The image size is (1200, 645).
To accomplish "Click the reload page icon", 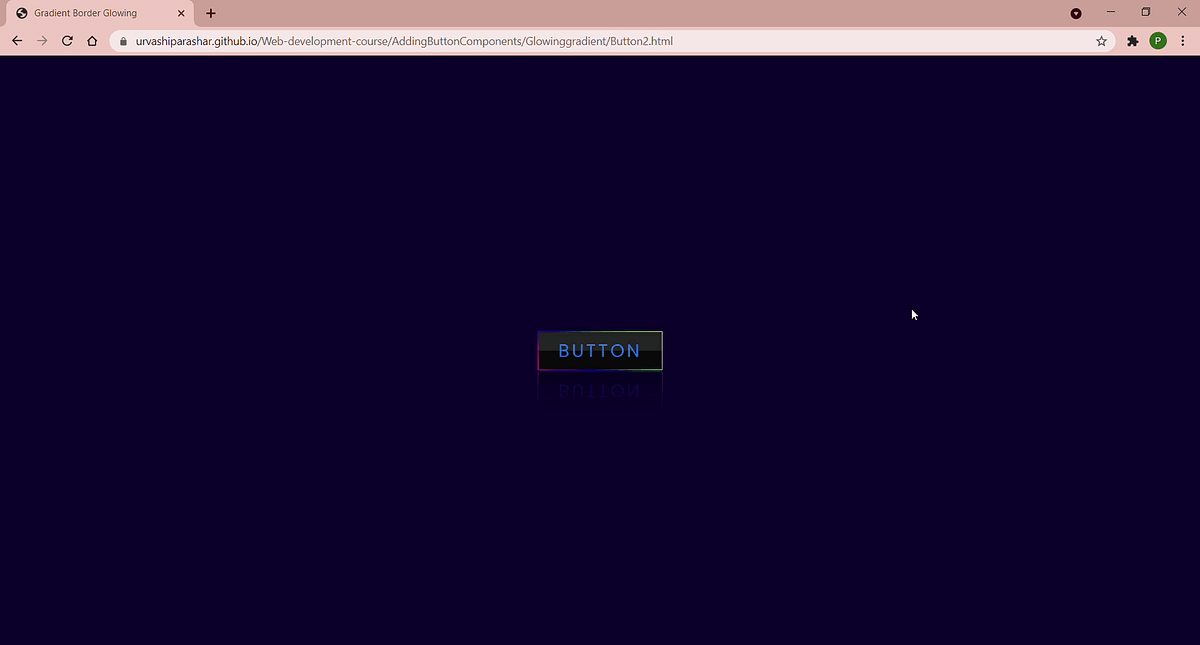I will [x=67, y=41].
